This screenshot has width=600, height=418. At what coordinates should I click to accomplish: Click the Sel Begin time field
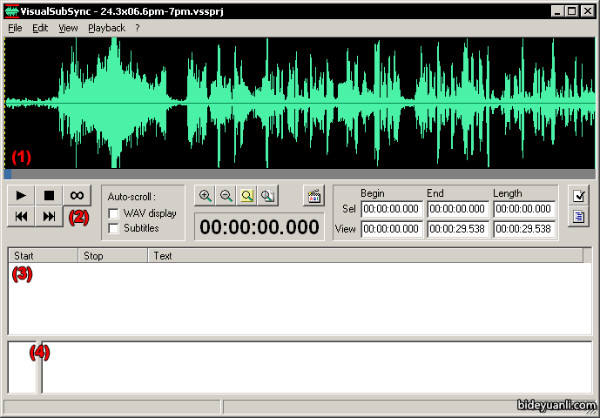391,209
